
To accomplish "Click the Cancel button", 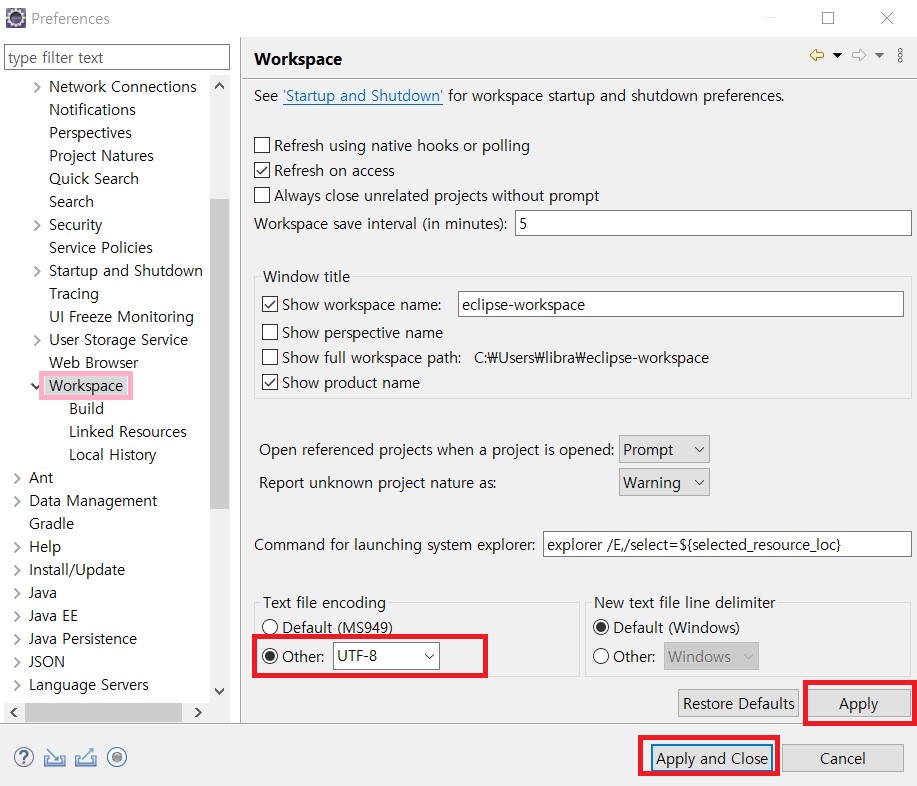I will (842, 759).
